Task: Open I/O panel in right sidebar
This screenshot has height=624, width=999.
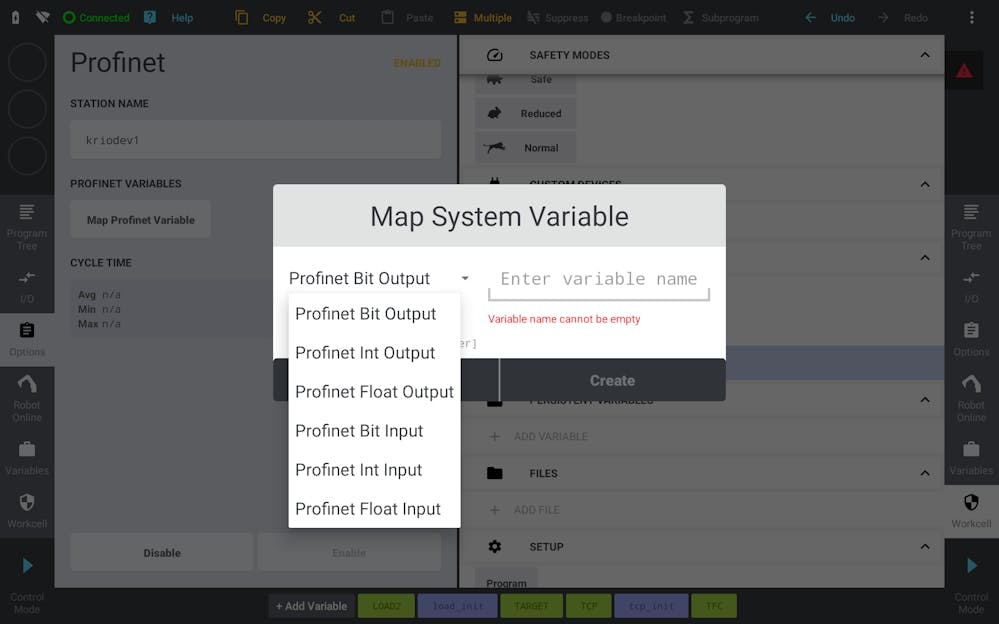Action: pos(971,287)
